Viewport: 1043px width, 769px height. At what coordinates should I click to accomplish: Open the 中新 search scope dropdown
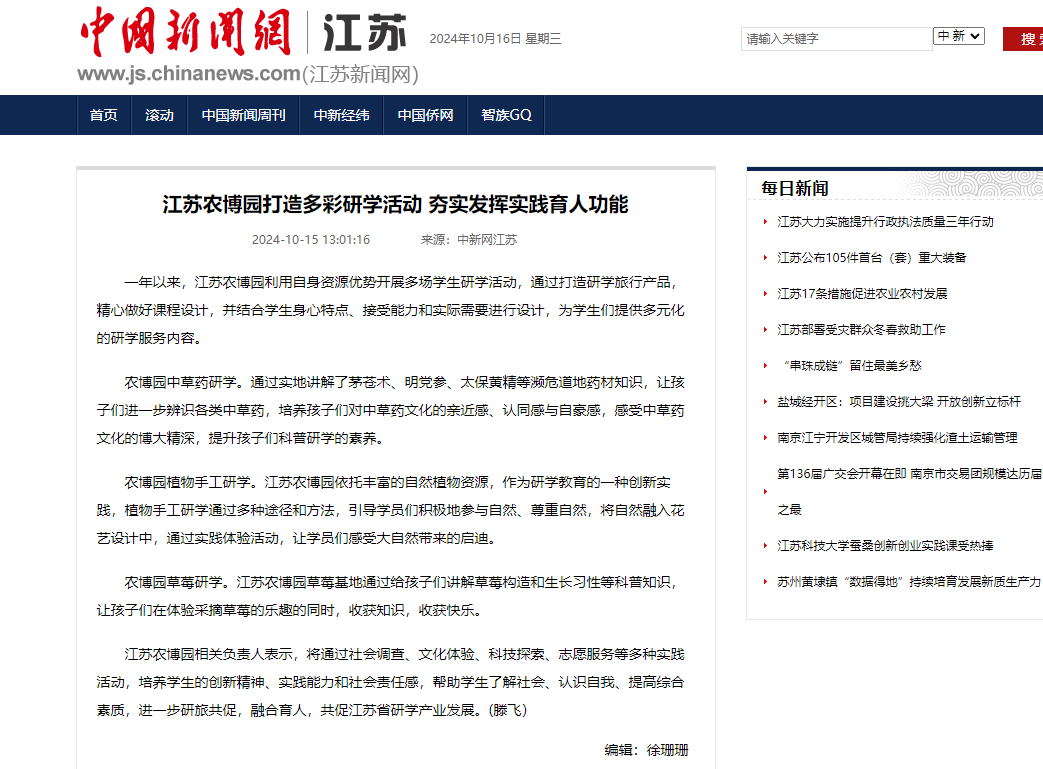(959, 36)
